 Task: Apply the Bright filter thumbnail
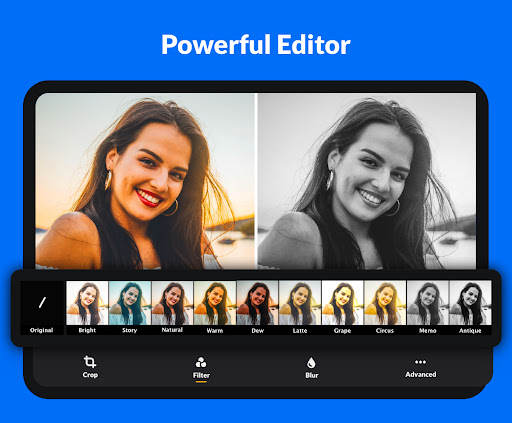87,303
